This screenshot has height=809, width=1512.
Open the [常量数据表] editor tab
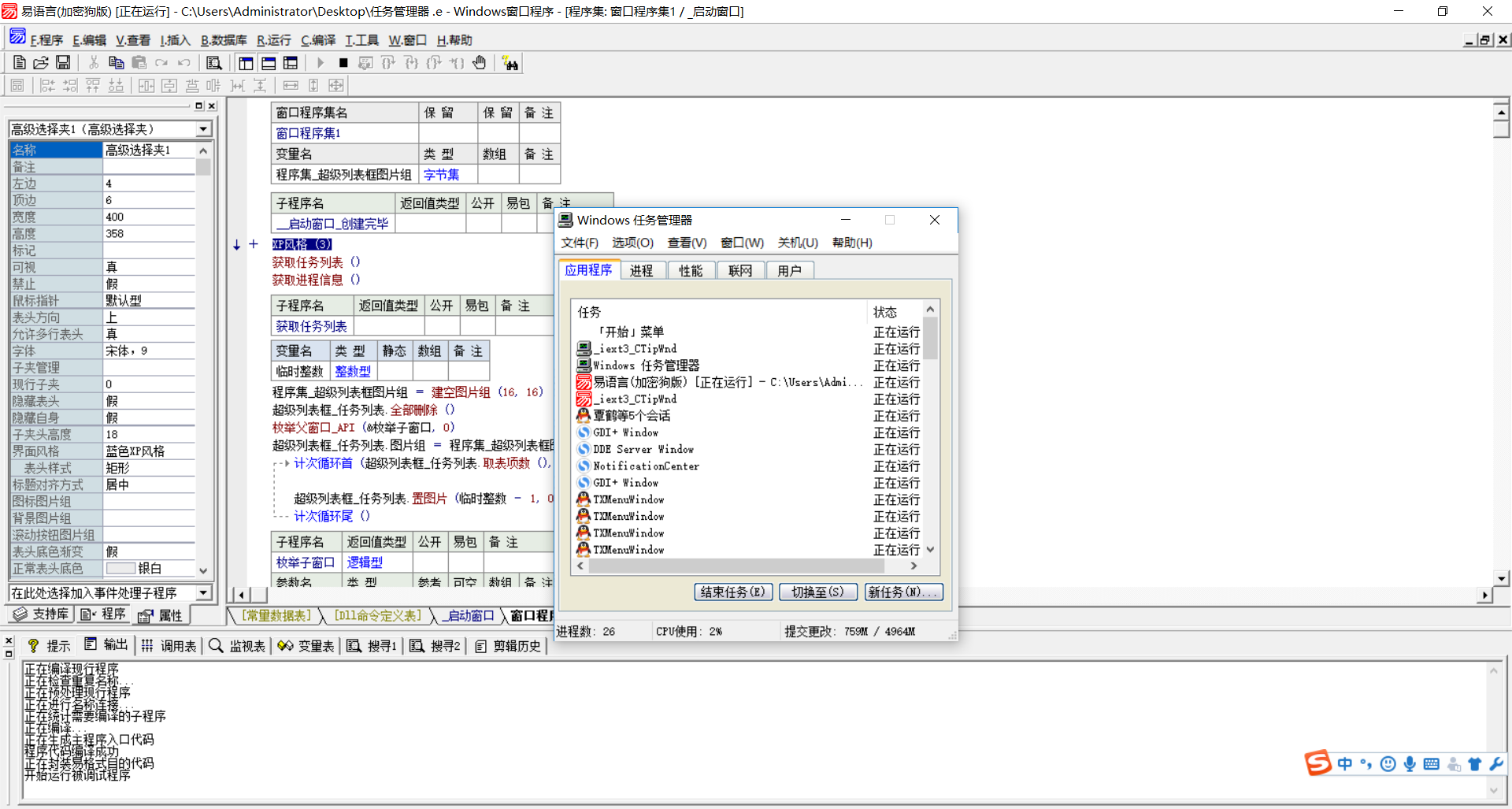pos(276,615)
